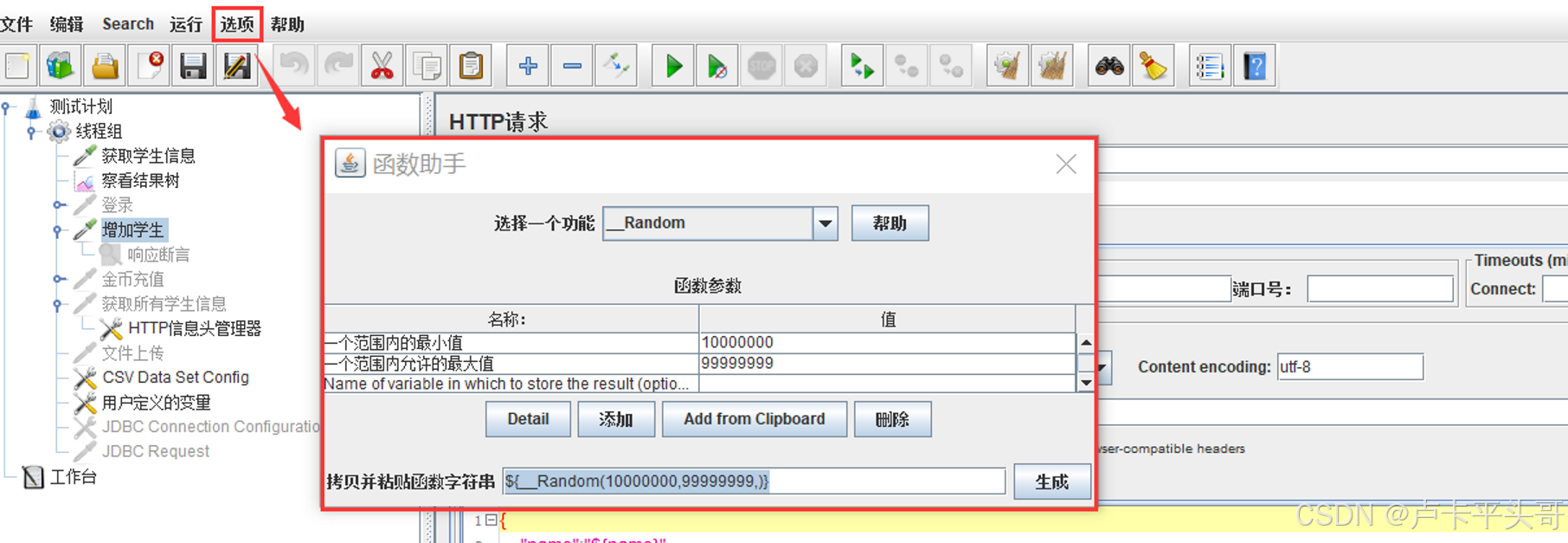
Task: Click the 端口号 input field
Action: 1380,289
